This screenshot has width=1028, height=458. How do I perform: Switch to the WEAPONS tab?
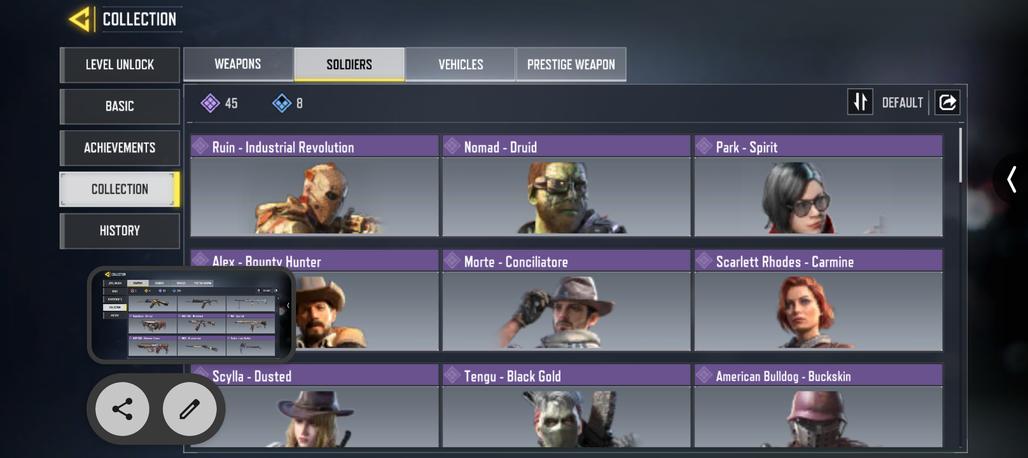click(x=238, y=64)
